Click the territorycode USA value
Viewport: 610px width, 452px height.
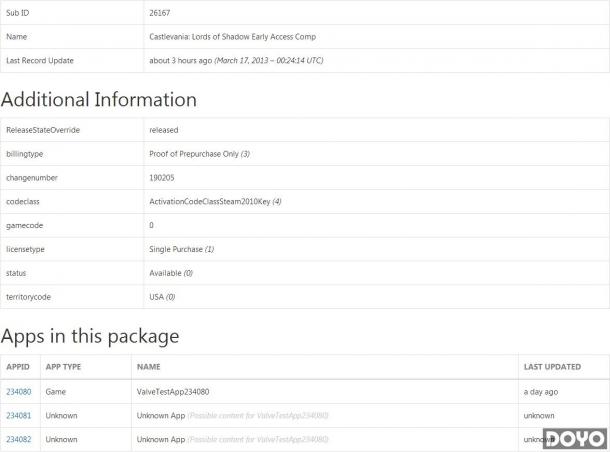162,297
